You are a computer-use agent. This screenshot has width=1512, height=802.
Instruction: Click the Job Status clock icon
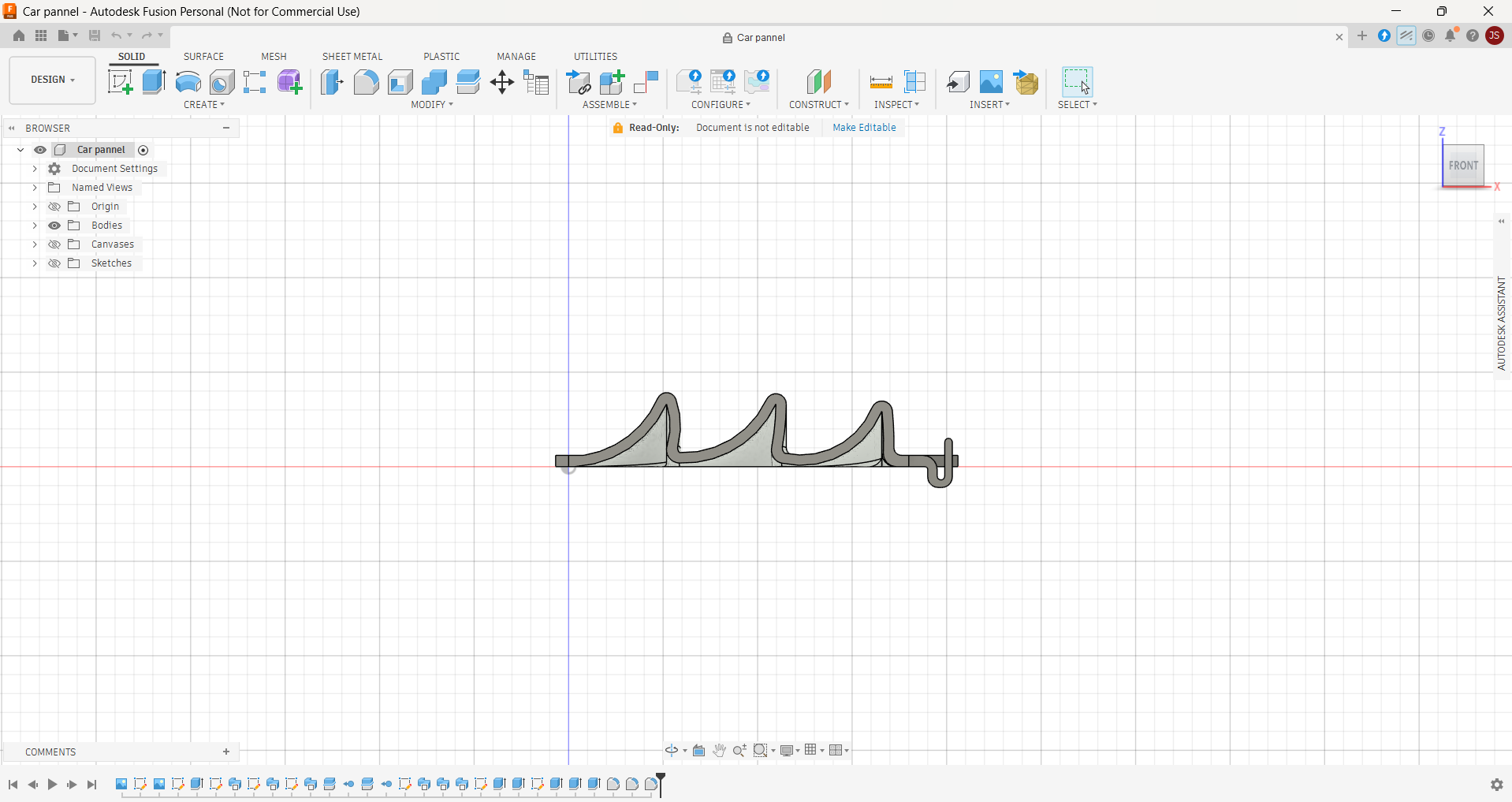pyautogui.click(x=1428, y=35)
